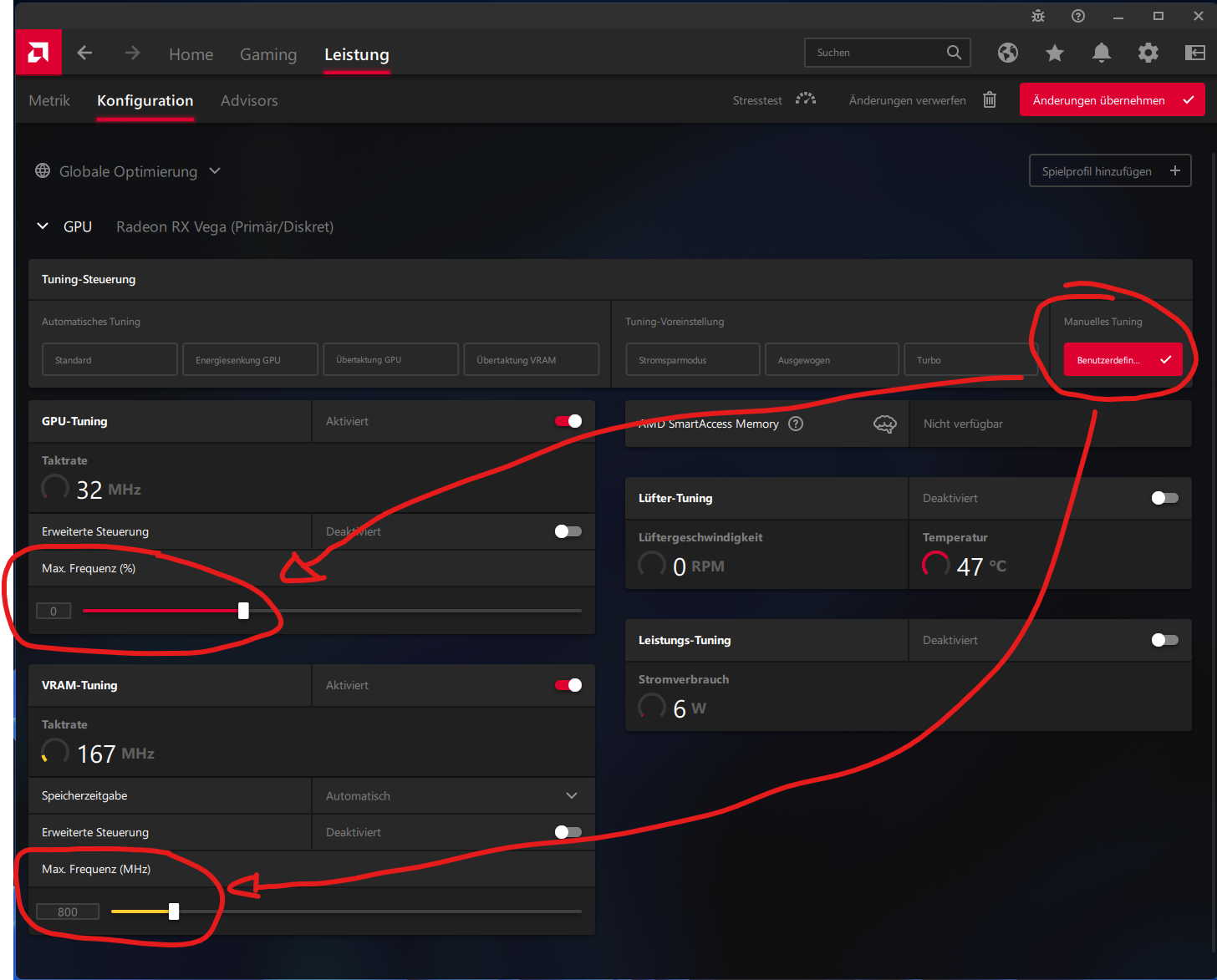The image size is (1217, 980).
Task: Open the Gaming tab
Action: coord(268,54)
